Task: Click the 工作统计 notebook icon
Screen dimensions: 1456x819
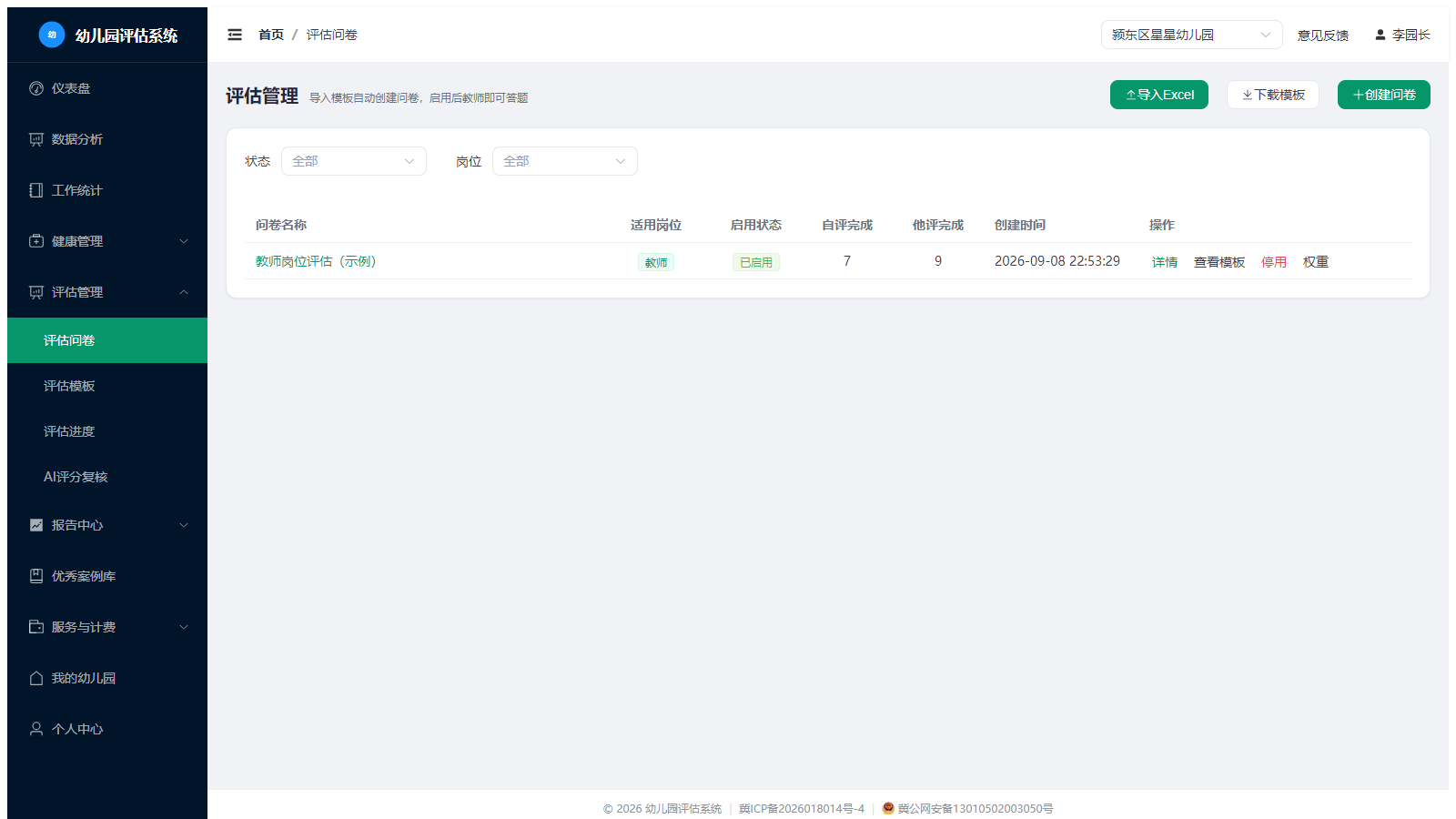Action: 36,190
